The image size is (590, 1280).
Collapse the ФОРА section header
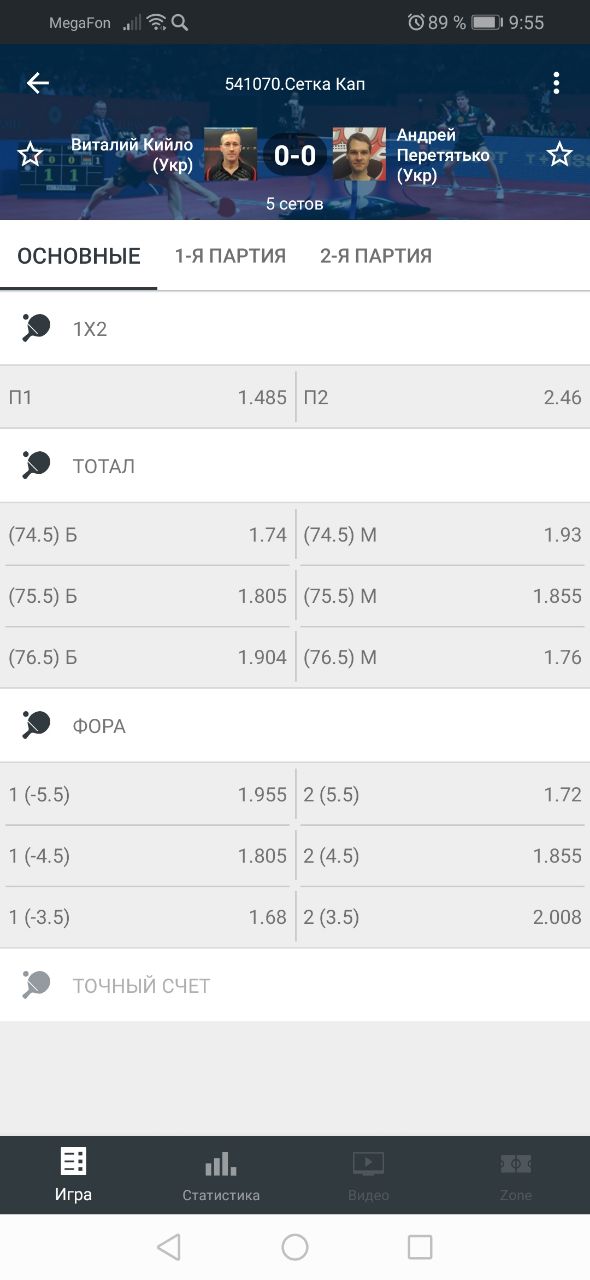tap(295, 726)
